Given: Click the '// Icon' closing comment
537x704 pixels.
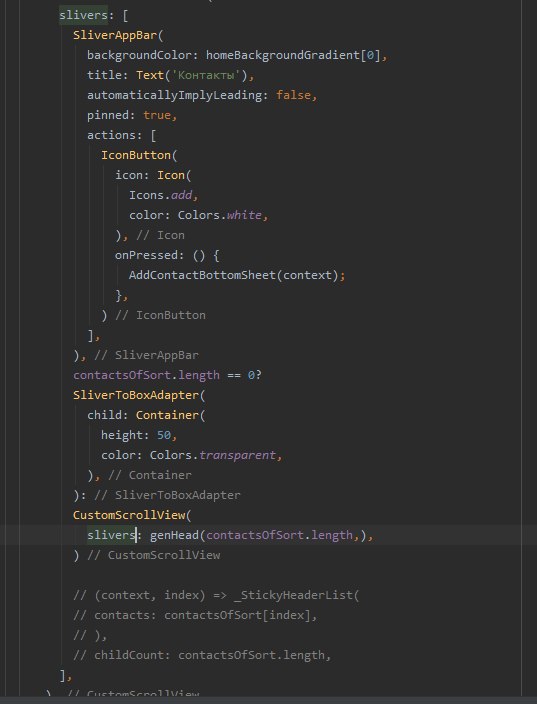Looking at the screenshot, I should click(x=160, y=235).
